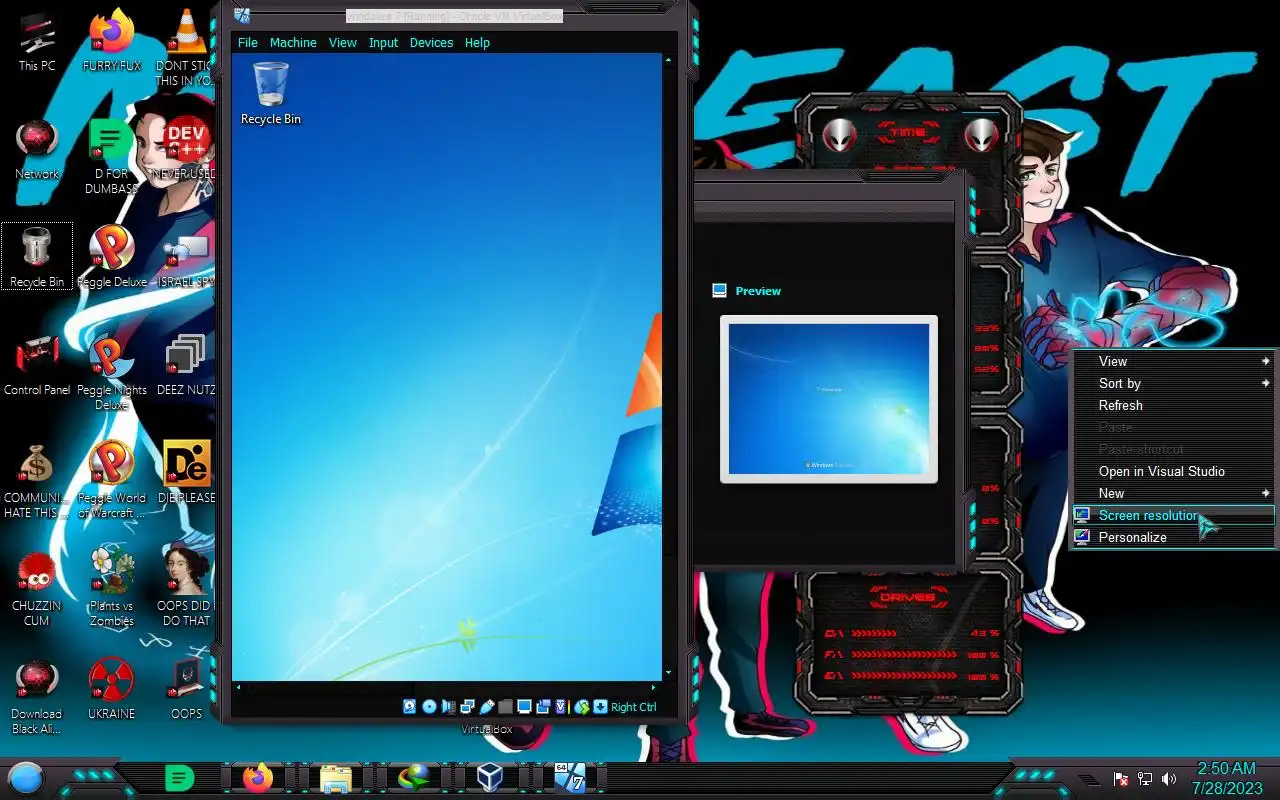
Task: Select the Firefox FURRY FUX desktop shortcut
Action: [111, 43]
